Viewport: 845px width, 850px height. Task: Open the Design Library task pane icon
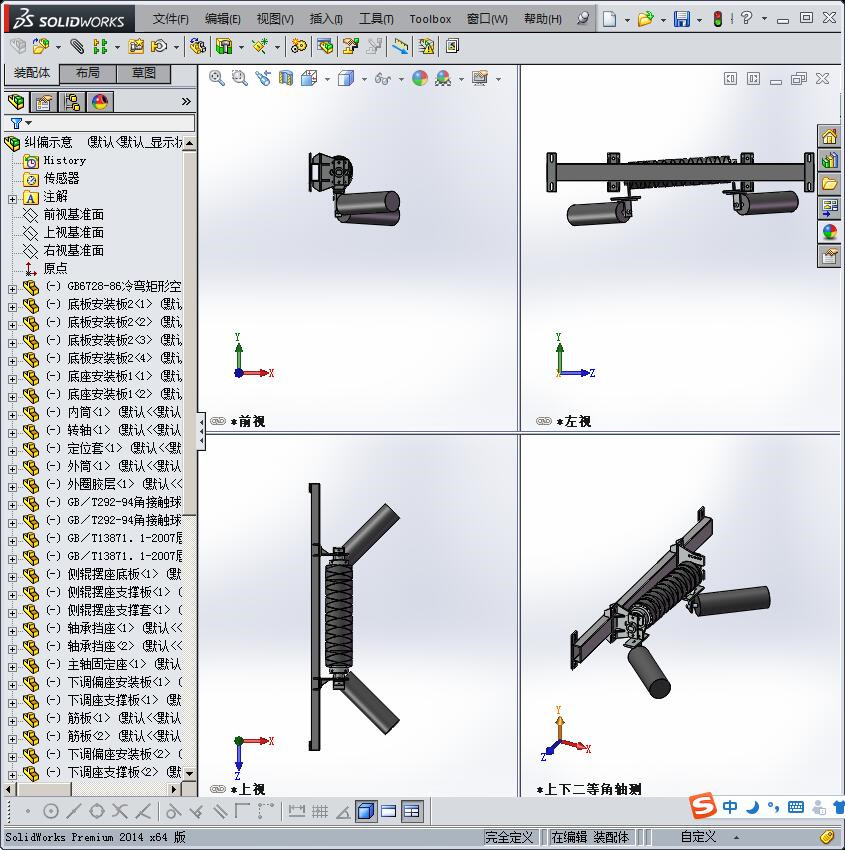pyautogui.click(x=829, y=160)
